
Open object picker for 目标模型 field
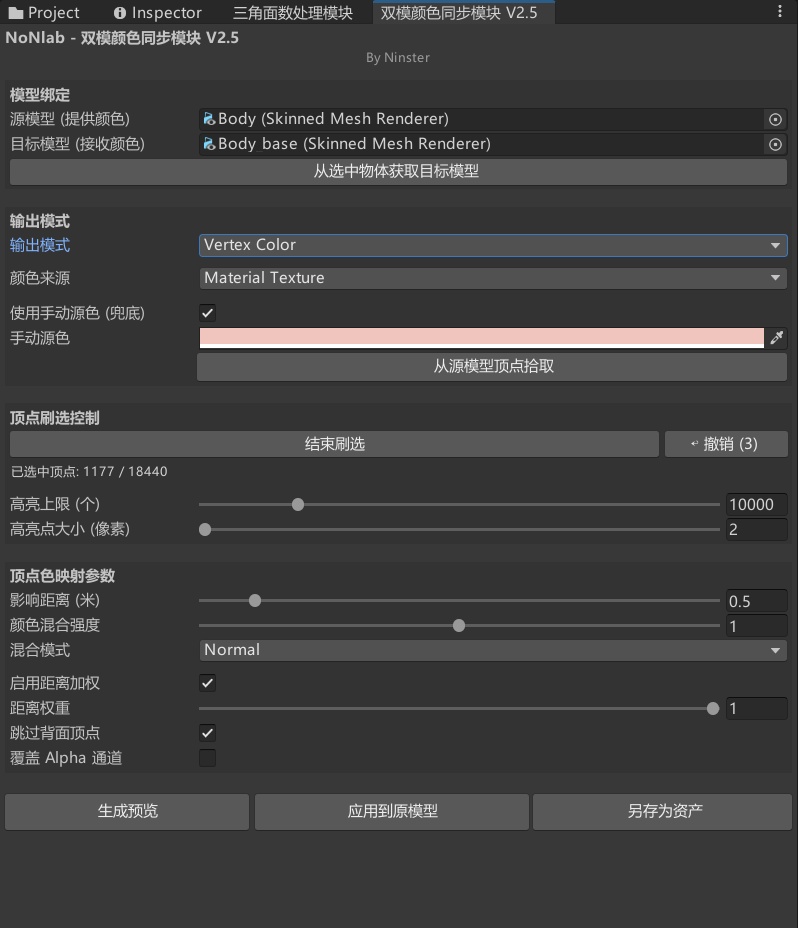tap(775, 144)
